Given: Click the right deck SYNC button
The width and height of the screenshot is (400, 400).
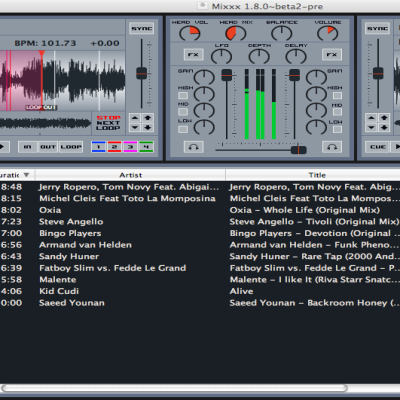Looking at the screenshot, I should pos(378,29).
